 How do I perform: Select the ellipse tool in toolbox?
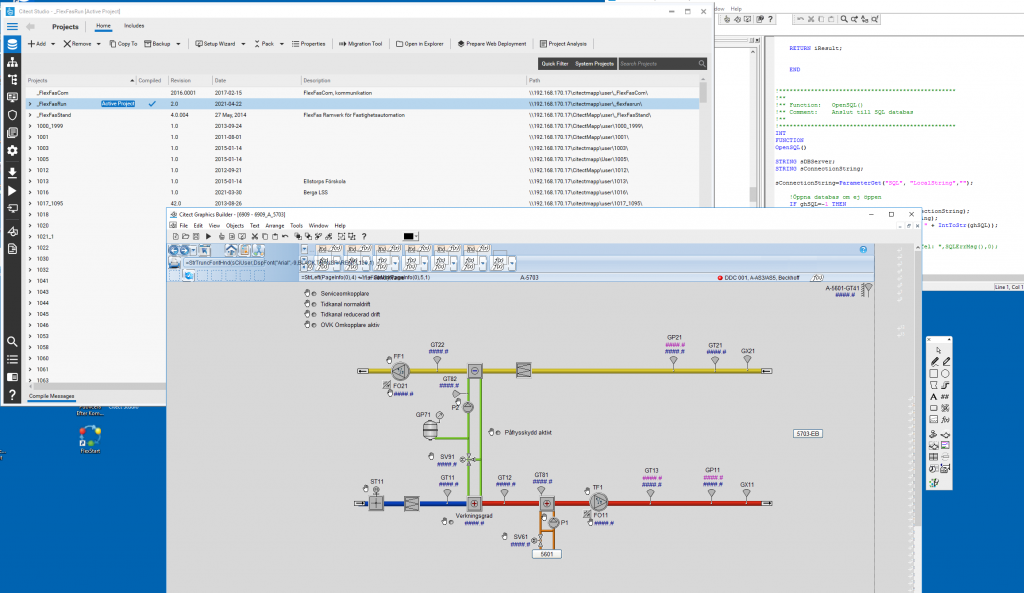coord(945,374)
